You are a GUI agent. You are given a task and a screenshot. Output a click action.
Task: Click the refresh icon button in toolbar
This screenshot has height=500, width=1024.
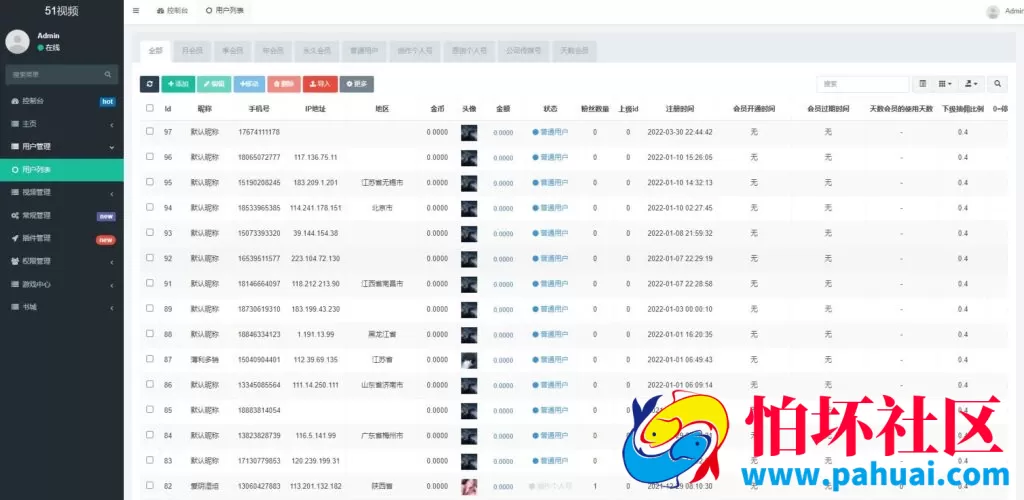click(150, 84)
